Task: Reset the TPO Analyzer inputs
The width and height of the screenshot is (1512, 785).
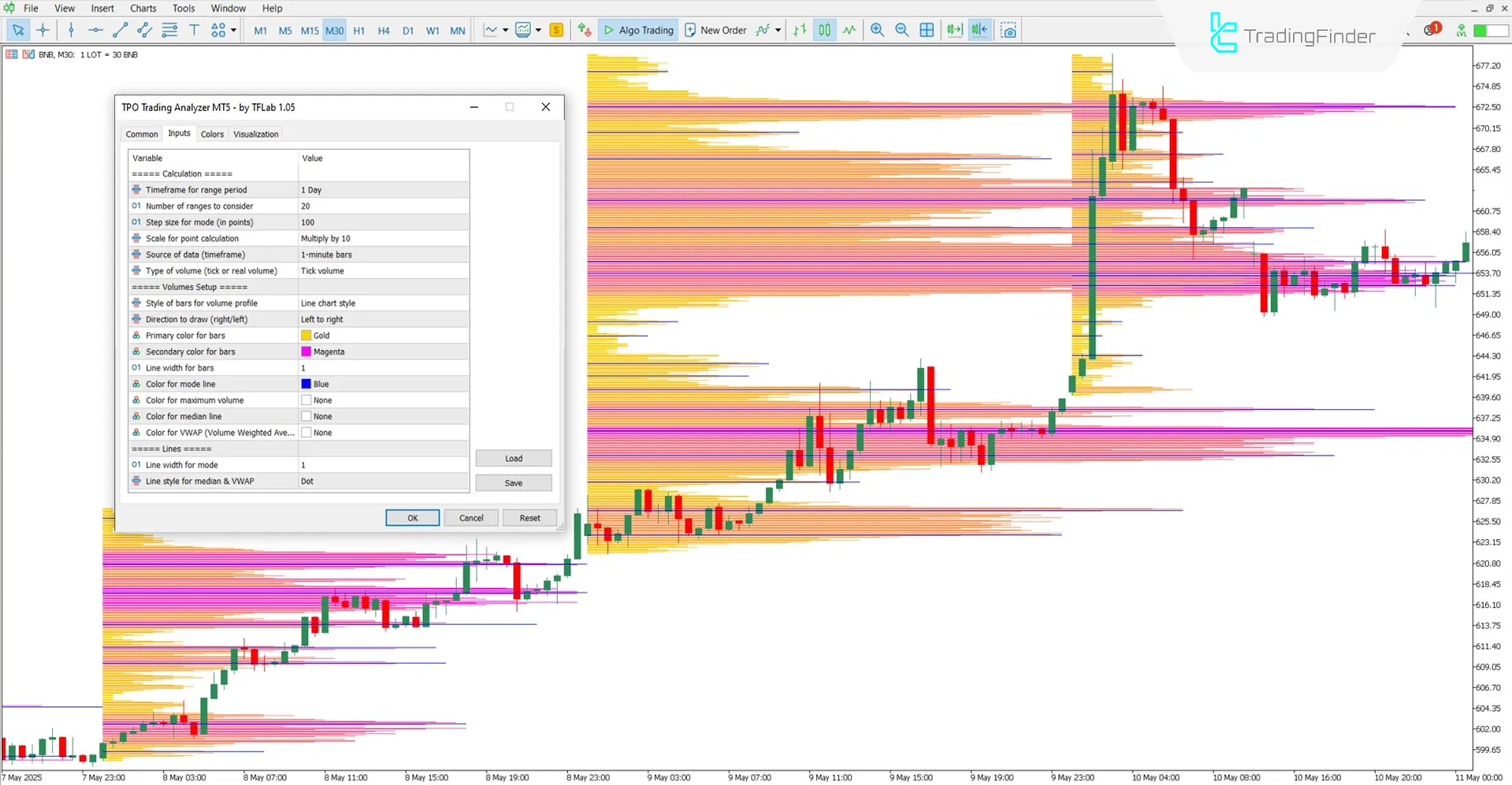Action: 529,518
